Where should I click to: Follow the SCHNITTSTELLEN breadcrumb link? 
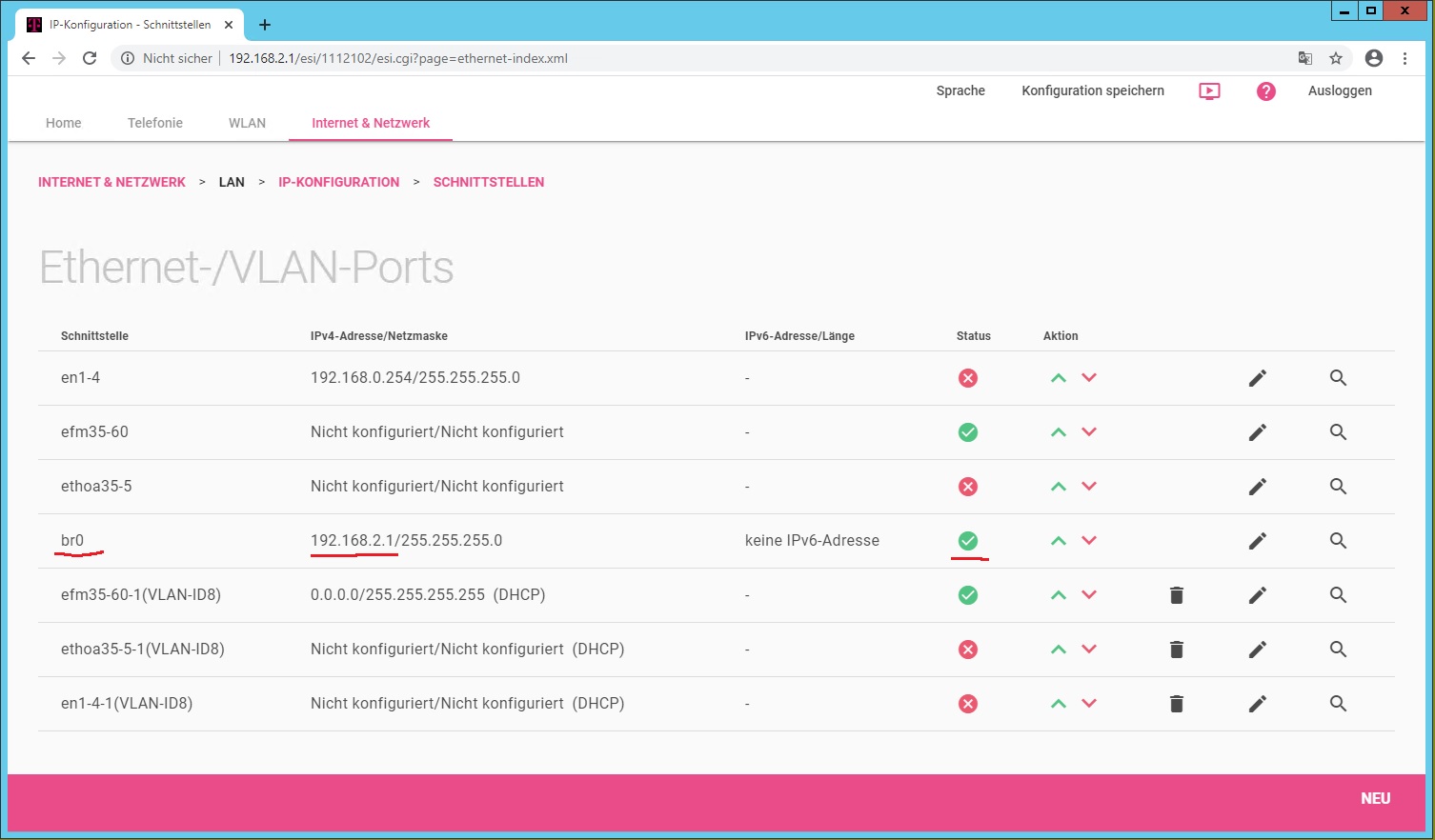click(x=489, y=182)
